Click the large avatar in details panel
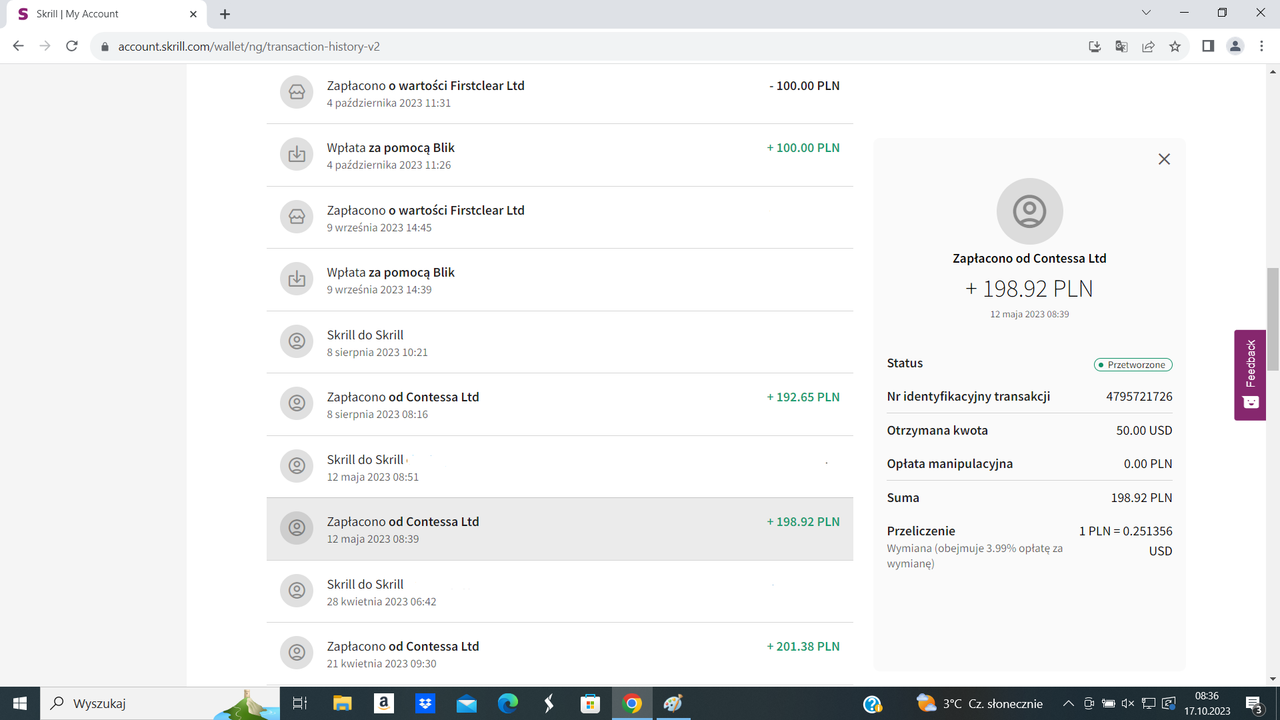The height and width of the screenshot is (720, 1280). click(x=1030, y=211)
